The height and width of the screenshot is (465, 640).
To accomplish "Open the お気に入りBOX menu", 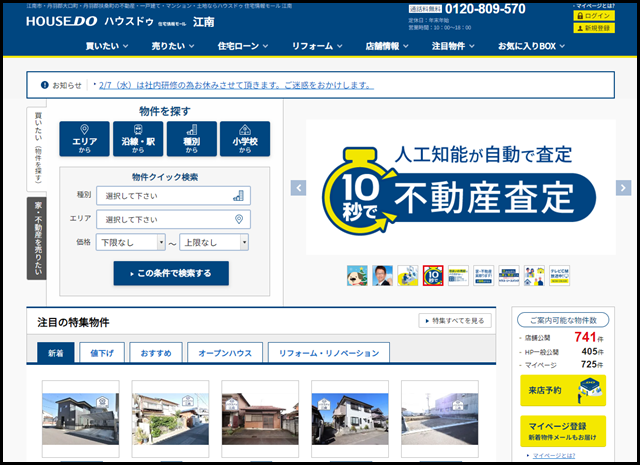I will pyautogui.click(x=531, y=46).
